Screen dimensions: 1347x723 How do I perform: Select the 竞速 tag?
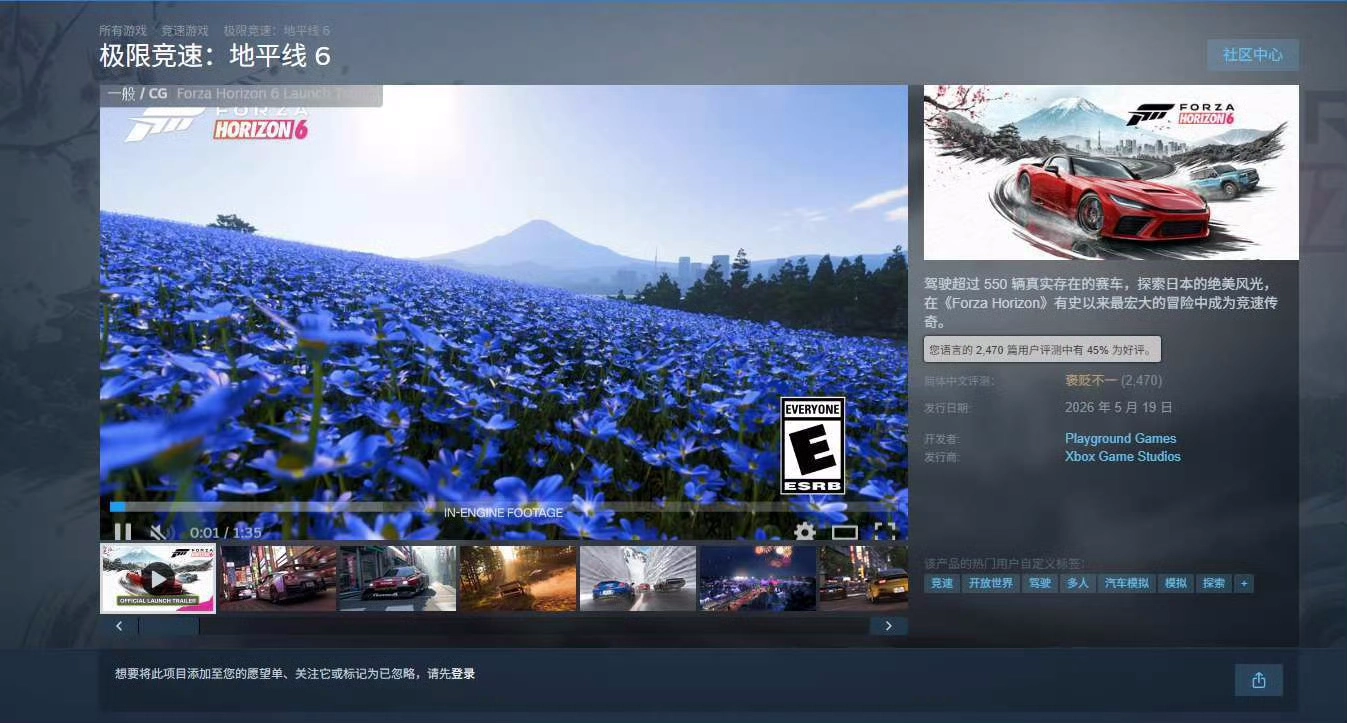pos(942,583)
